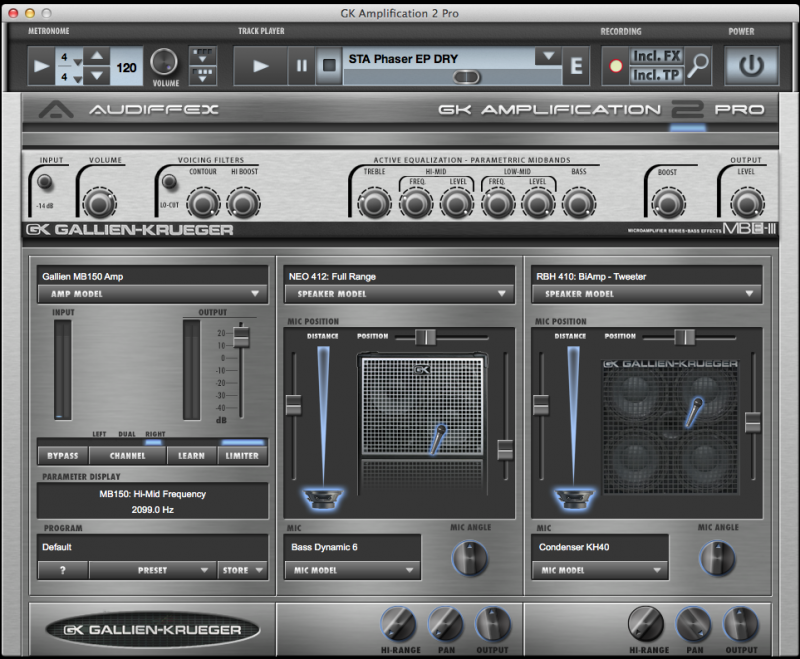
Task: Click the Learn button
Action: click(191, 455)
